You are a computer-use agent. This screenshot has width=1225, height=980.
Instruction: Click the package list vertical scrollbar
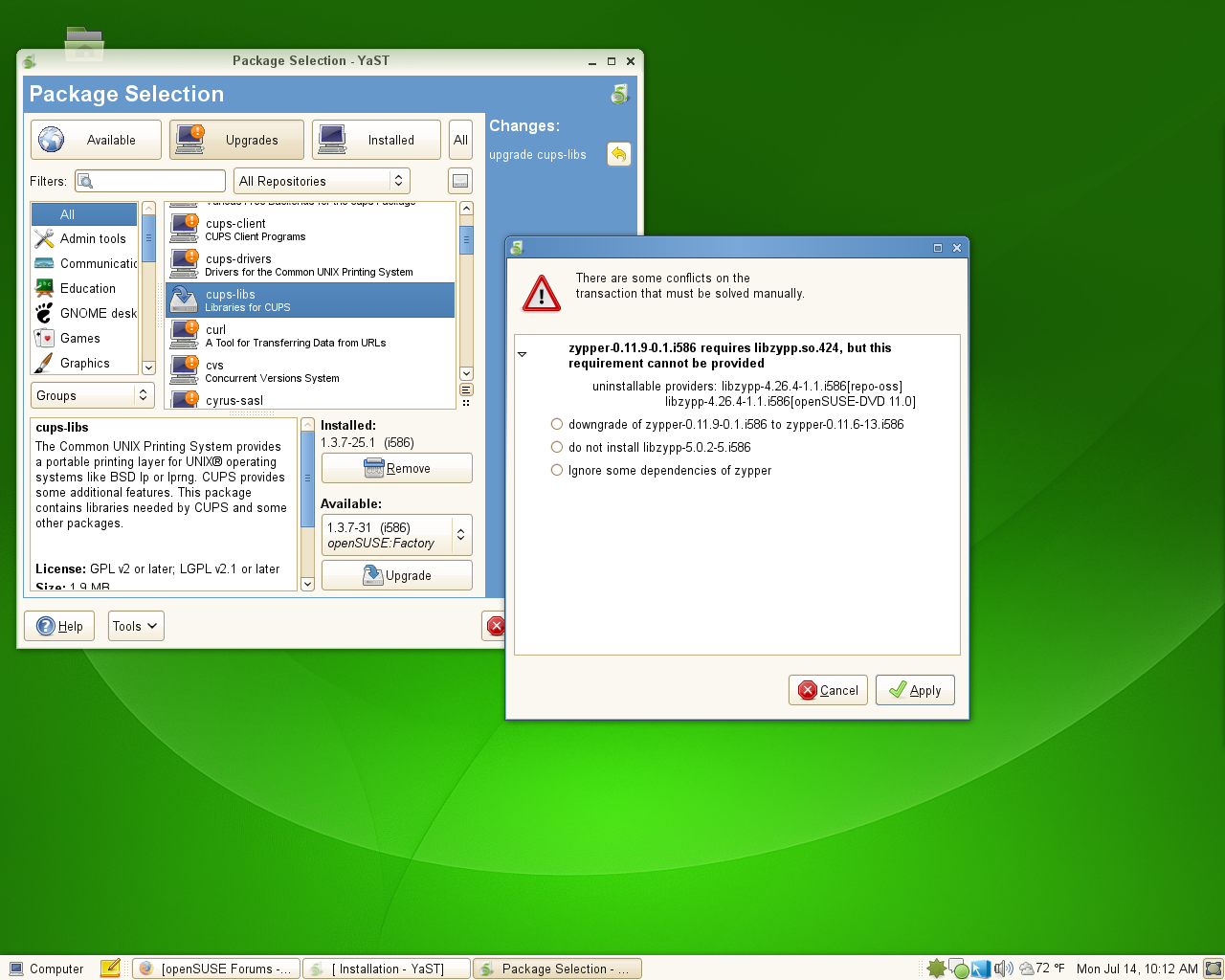(x=466, y=291)
